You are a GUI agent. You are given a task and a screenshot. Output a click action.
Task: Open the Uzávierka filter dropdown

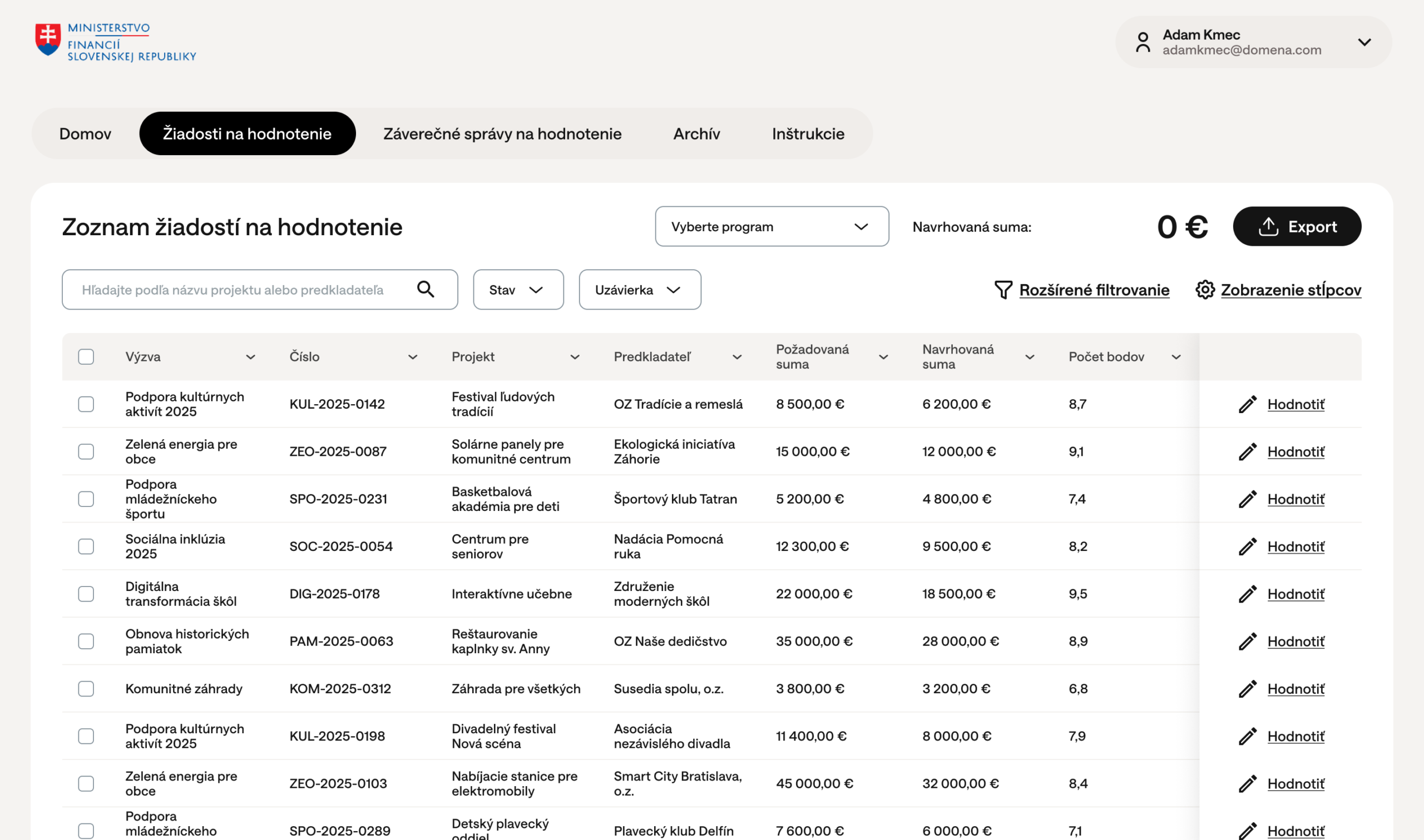[640, 290]
